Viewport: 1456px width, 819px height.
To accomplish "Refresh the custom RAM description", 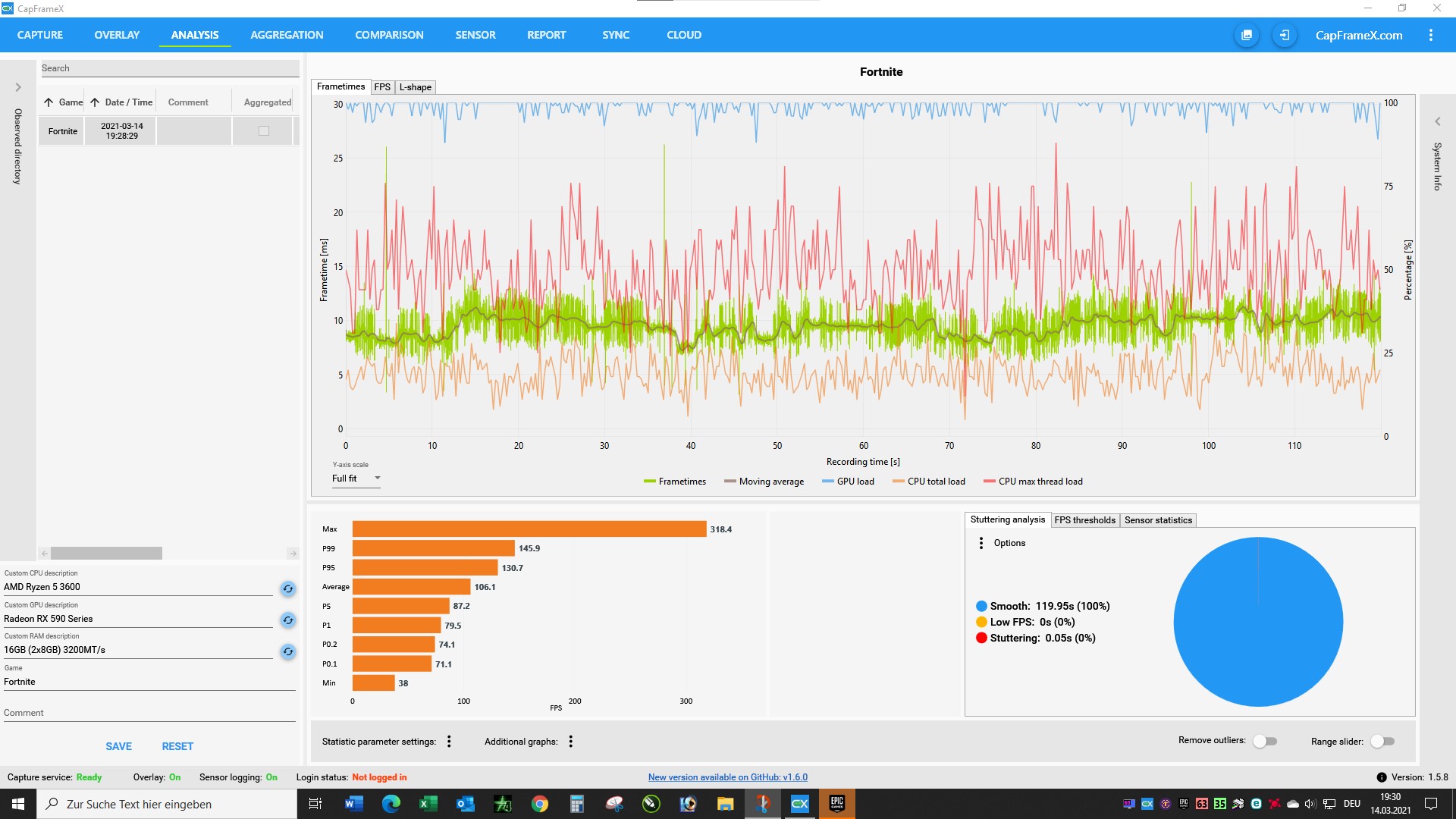I will coord(287,651).
